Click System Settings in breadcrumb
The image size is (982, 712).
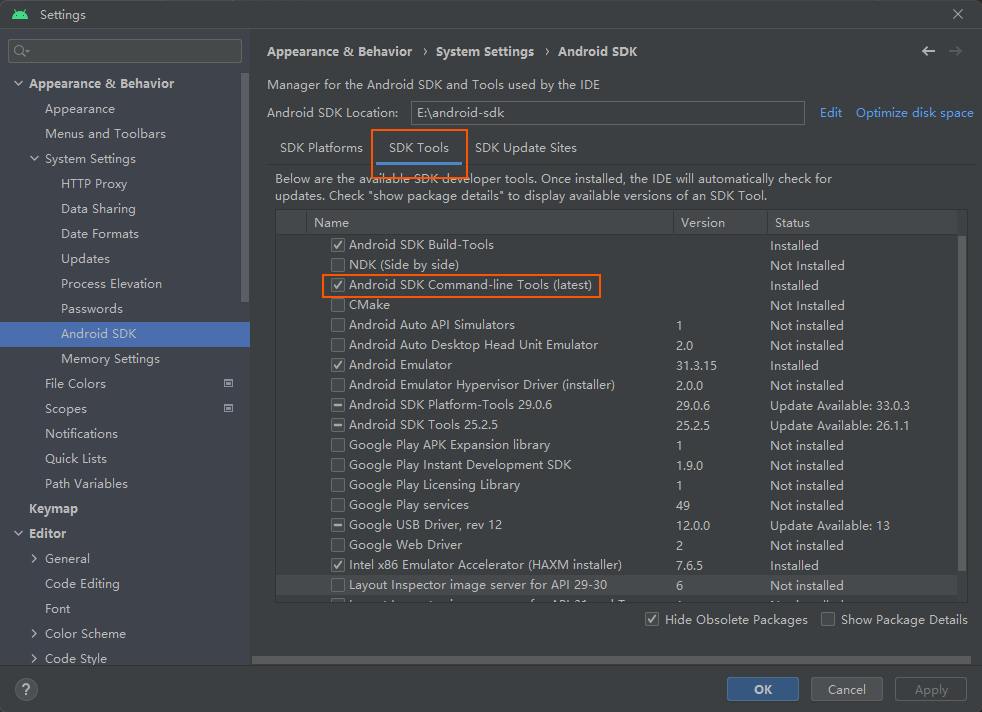click(x=485, y=51)
